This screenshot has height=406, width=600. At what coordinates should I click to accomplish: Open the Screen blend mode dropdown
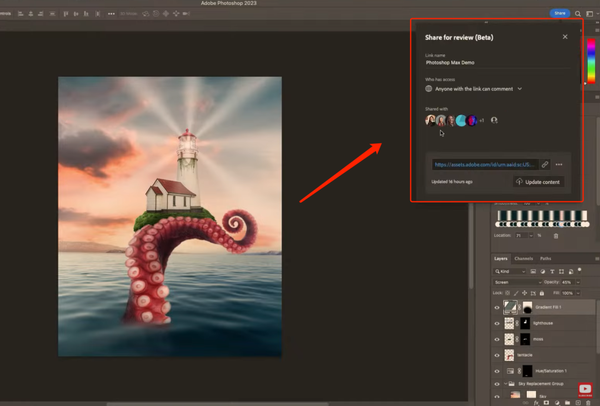(x=517, y=282)
